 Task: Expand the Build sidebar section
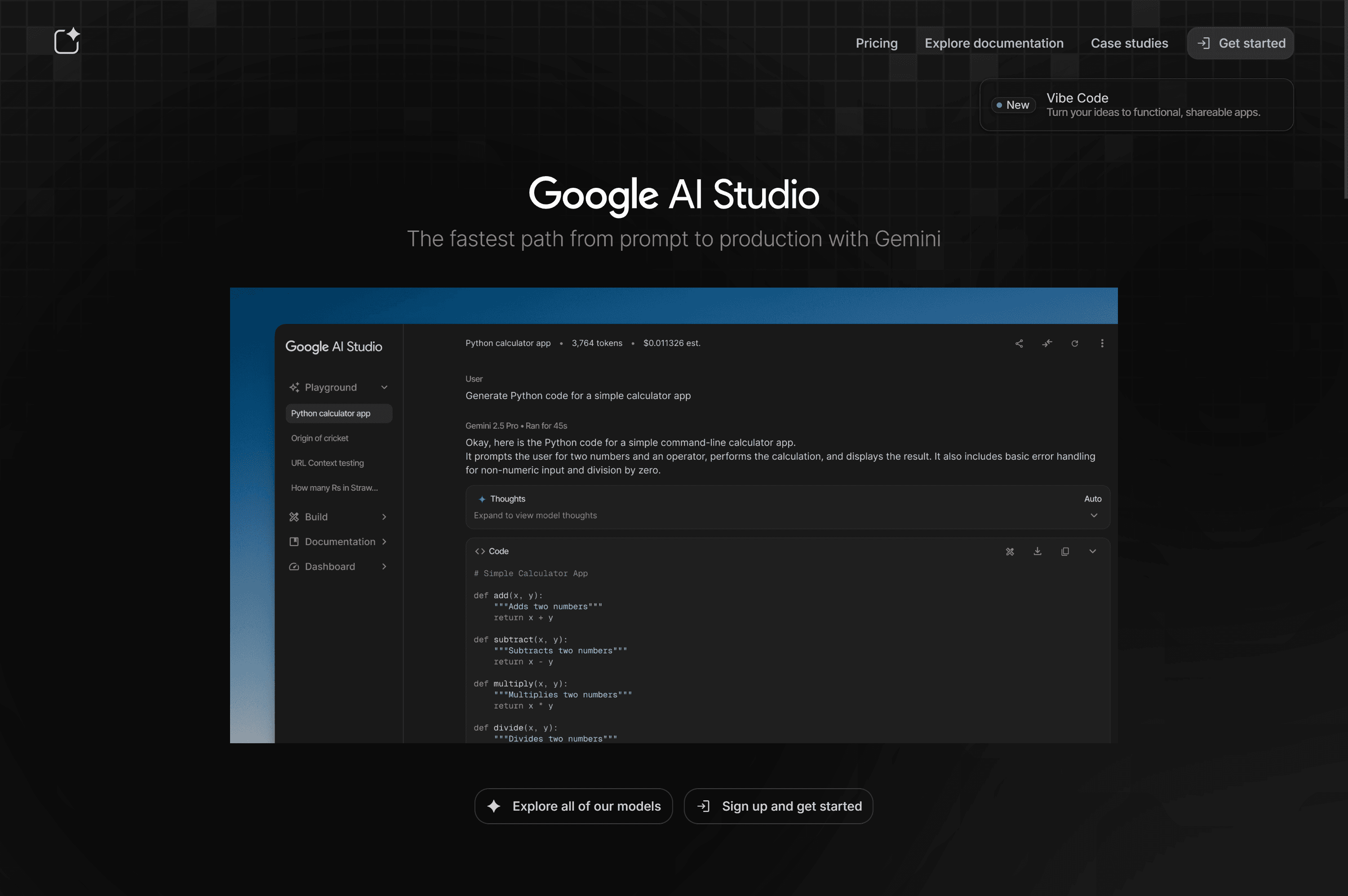pos(384,517)
